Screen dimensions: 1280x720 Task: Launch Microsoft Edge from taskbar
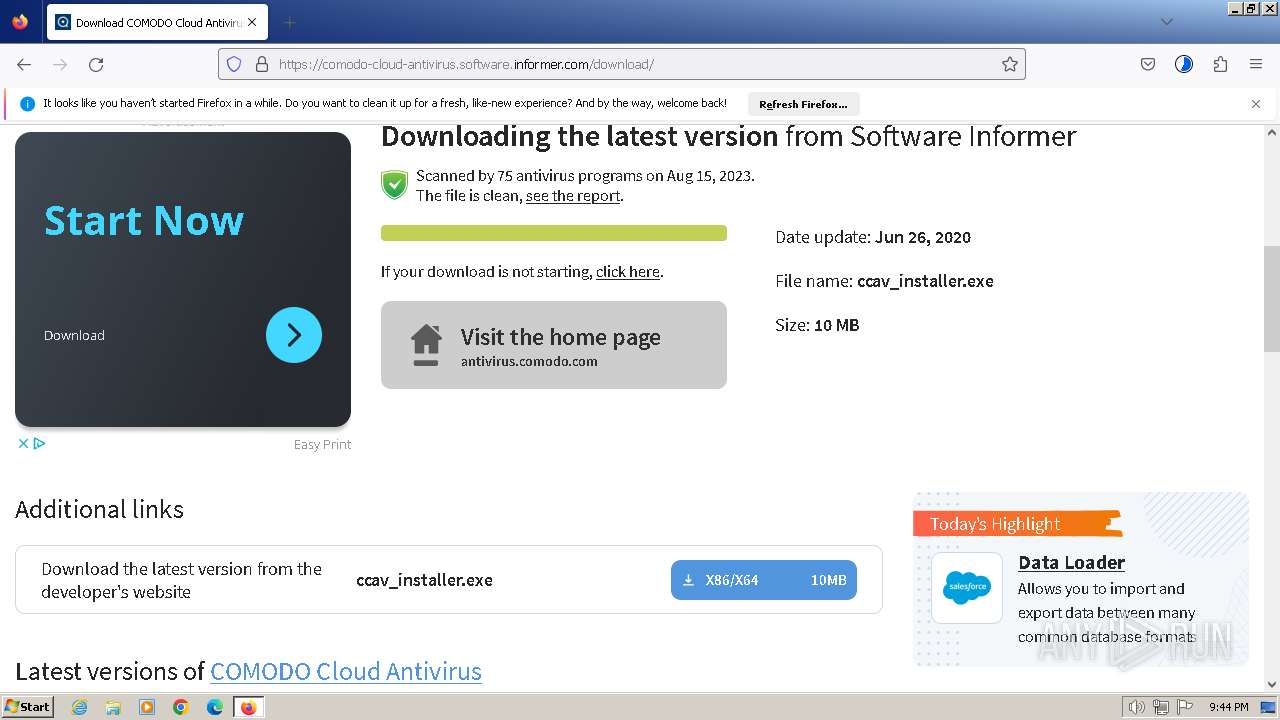(215, 707)
